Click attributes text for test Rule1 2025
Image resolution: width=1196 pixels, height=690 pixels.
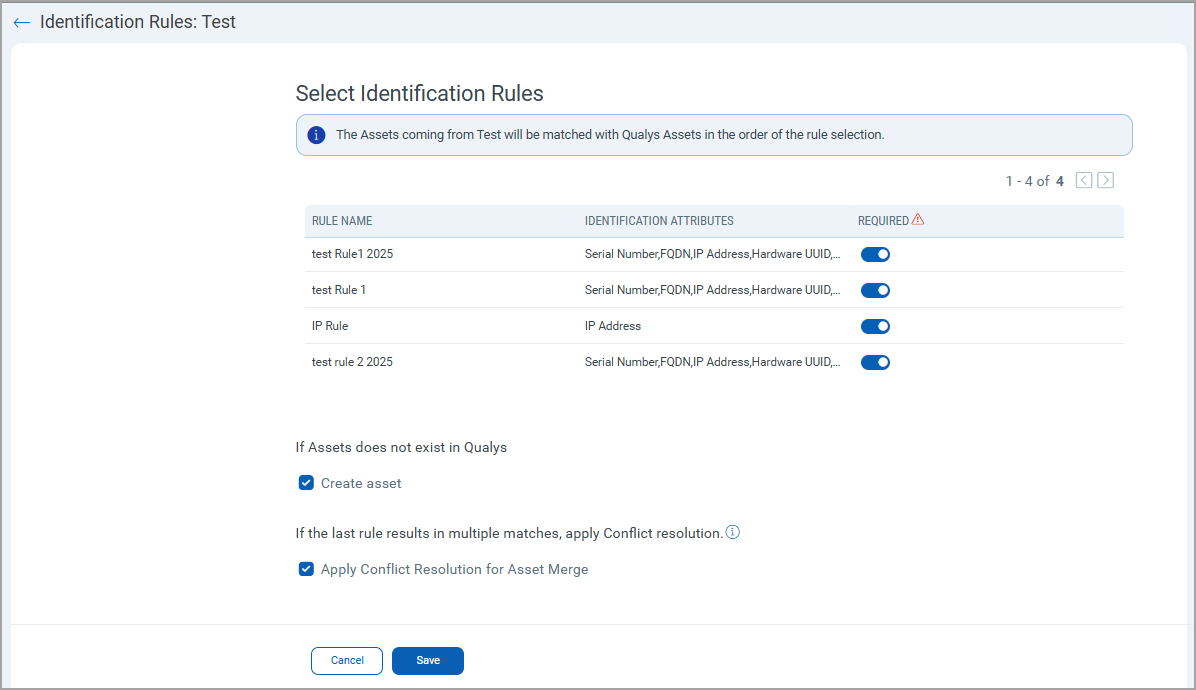point(712,254)
